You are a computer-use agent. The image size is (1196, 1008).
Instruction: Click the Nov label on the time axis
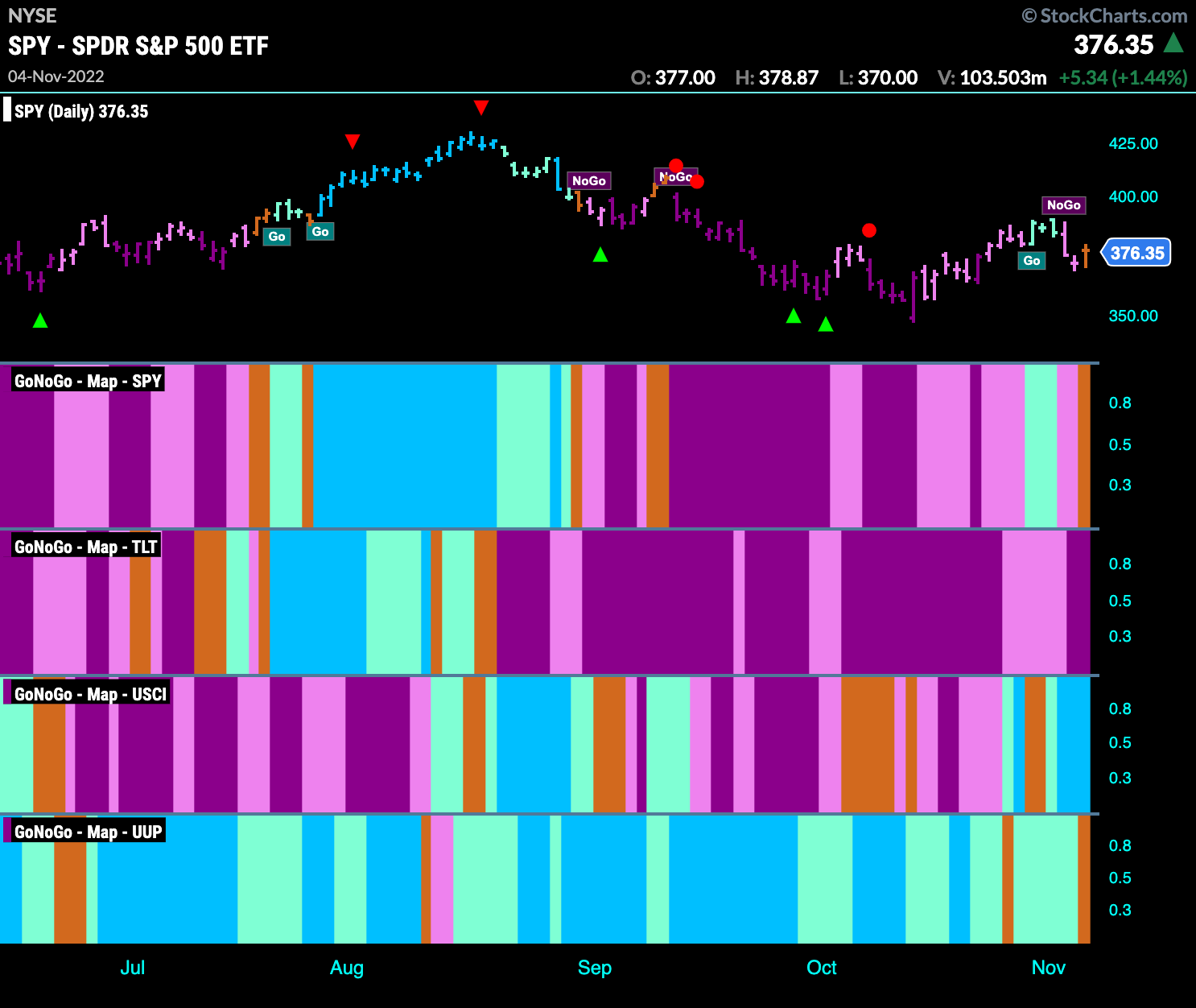[1049, 968]
